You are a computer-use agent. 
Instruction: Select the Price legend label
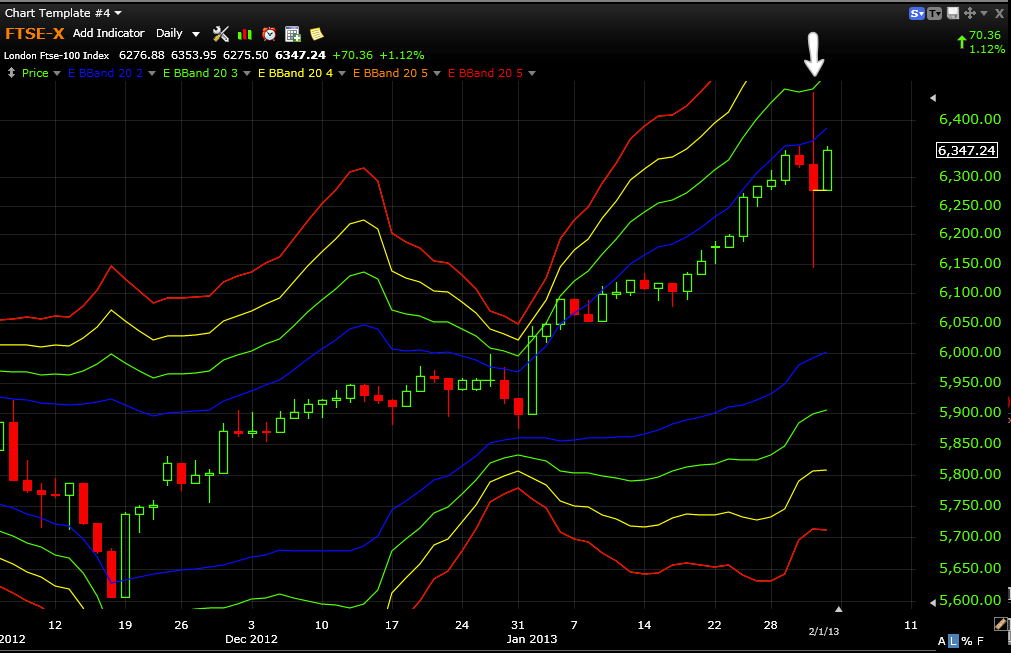35,73
